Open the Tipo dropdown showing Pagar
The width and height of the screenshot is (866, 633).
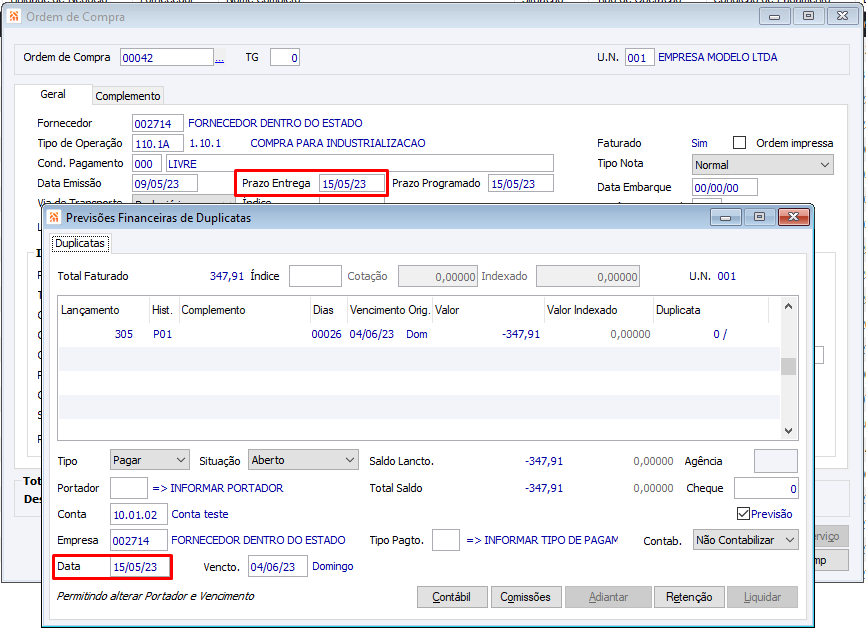click(x=150, y=460)
